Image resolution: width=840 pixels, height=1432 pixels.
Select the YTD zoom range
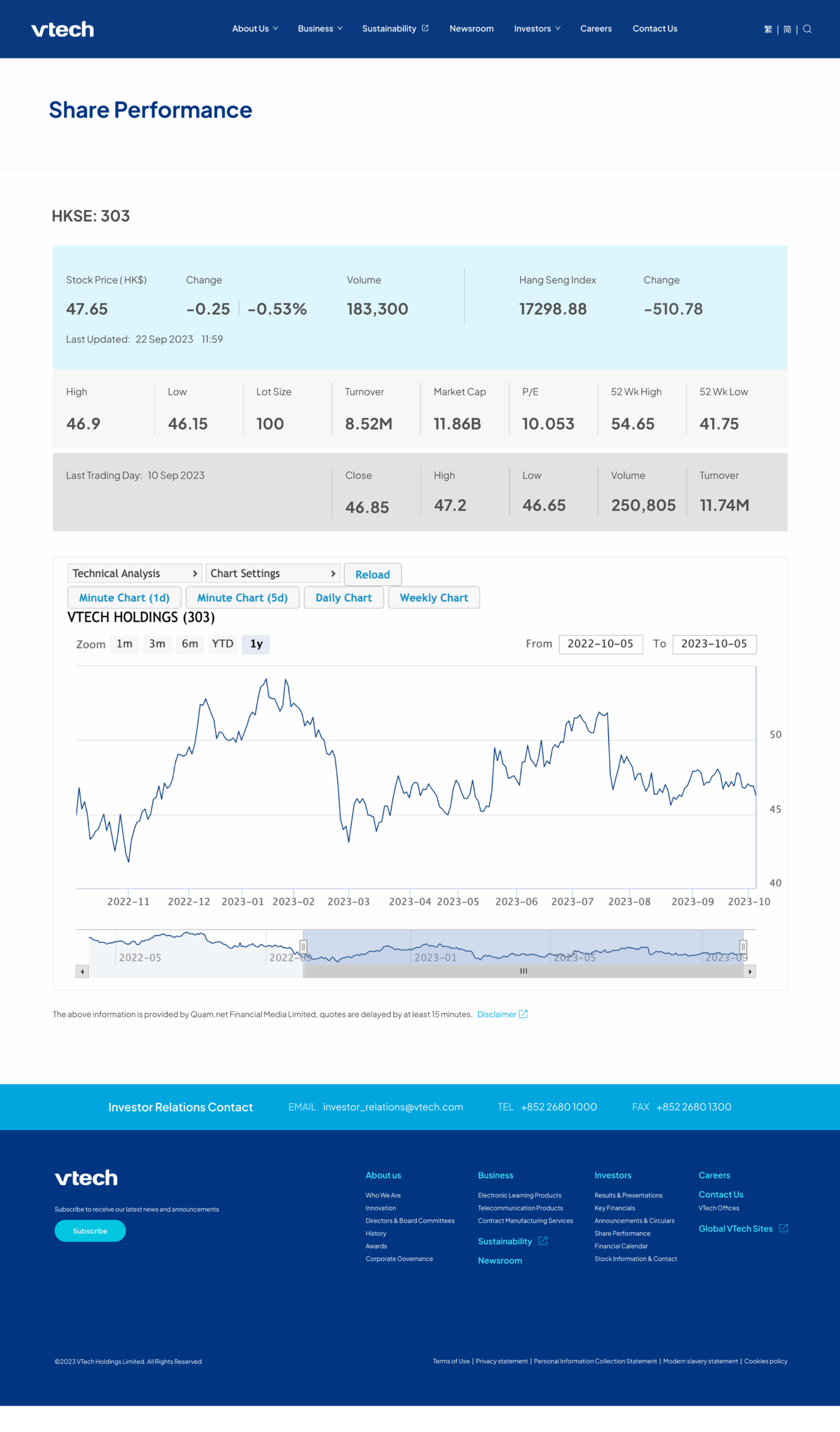(223, 644)
